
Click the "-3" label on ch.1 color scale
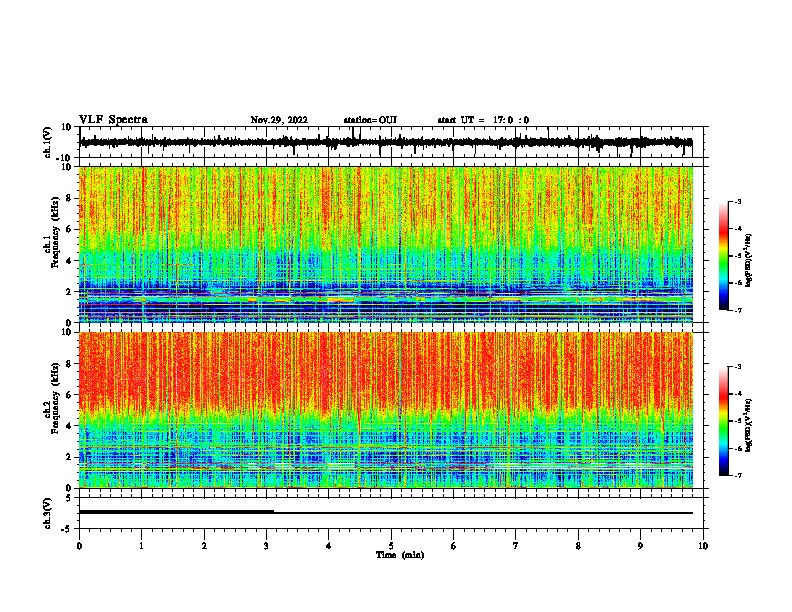point(737,201)
